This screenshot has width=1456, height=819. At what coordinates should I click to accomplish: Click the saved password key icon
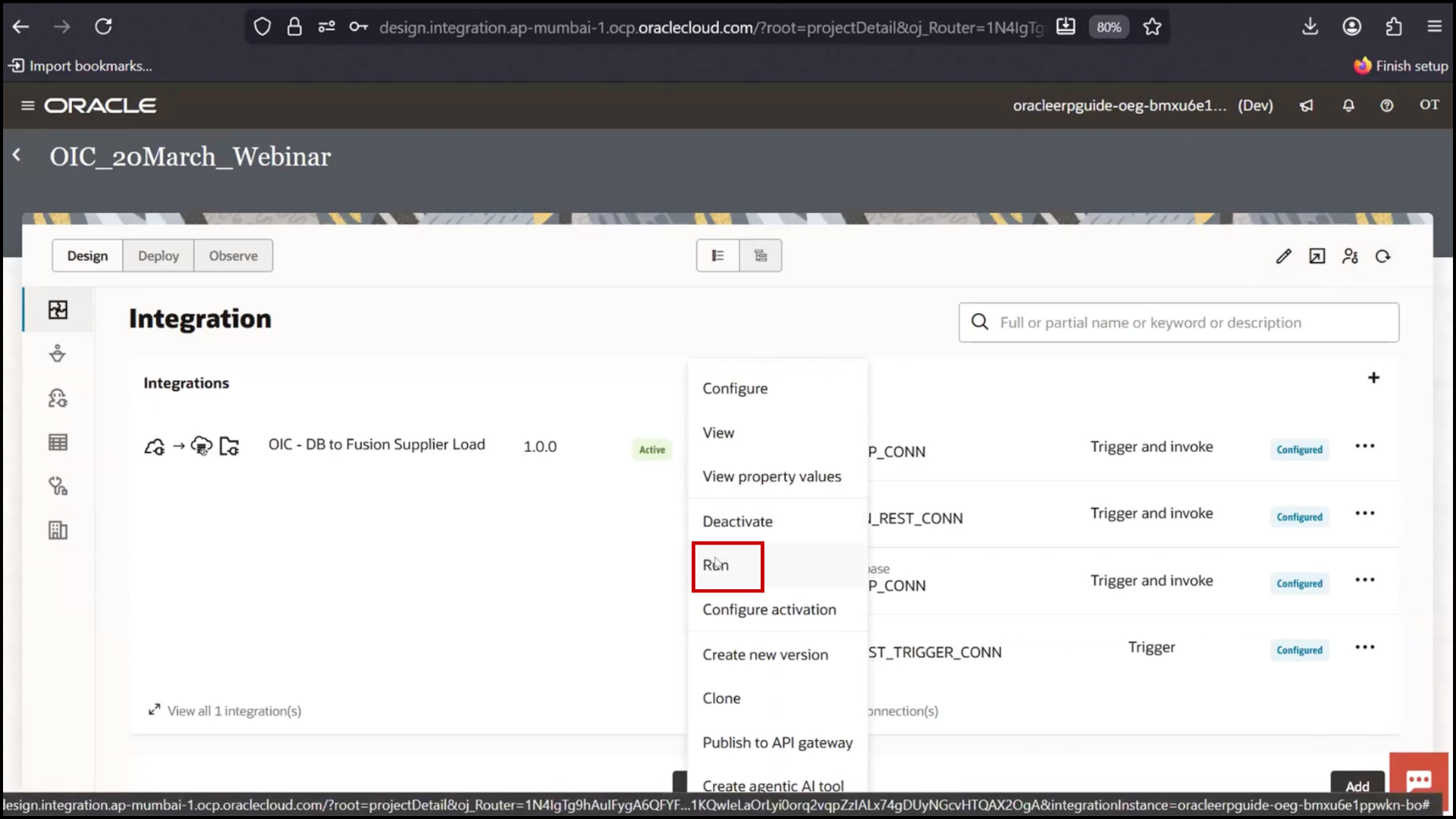coord(358,27)
